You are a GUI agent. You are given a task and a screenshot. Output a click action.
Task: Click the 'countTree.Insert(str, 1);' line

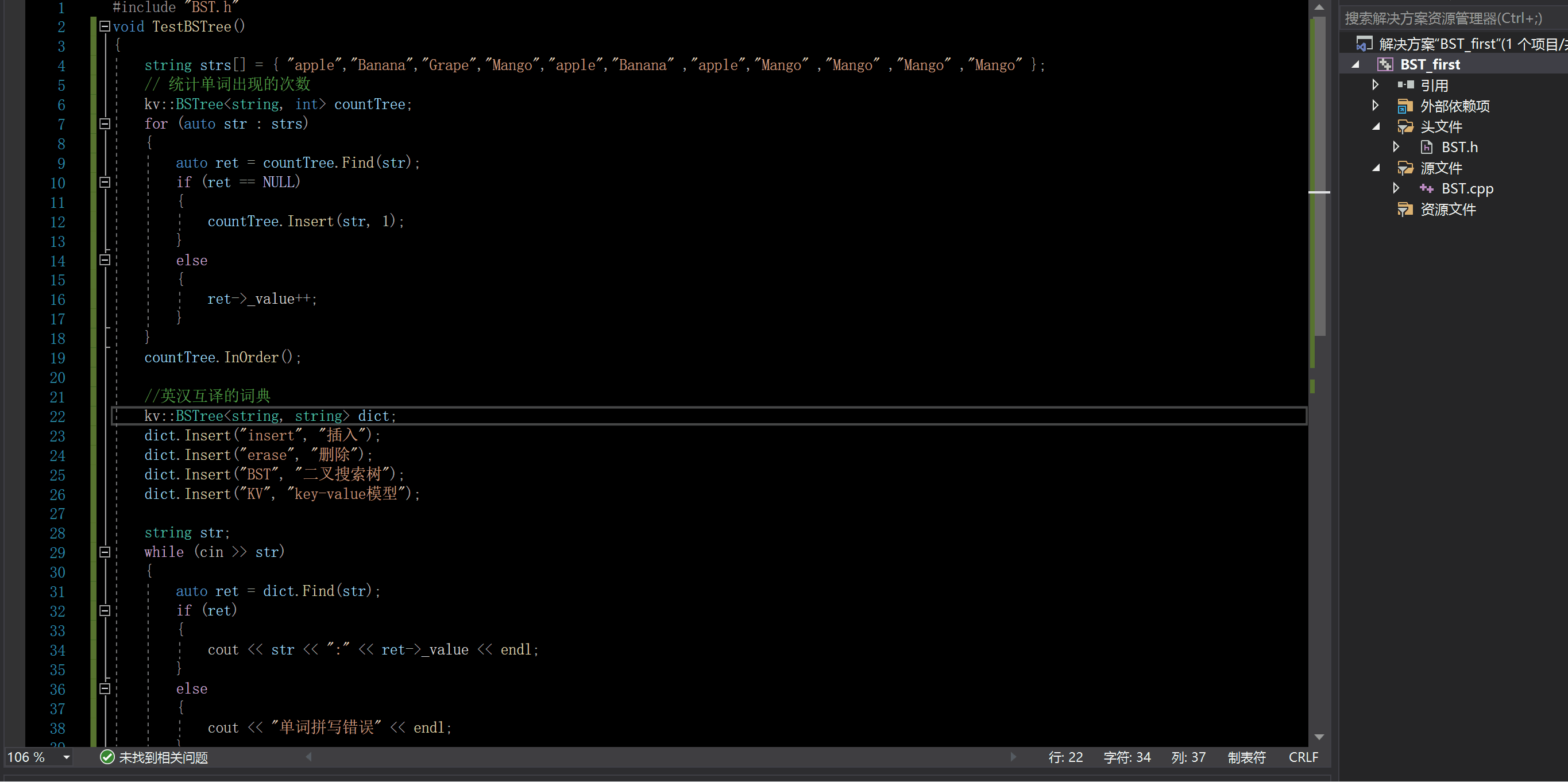(x=306, y=221)
